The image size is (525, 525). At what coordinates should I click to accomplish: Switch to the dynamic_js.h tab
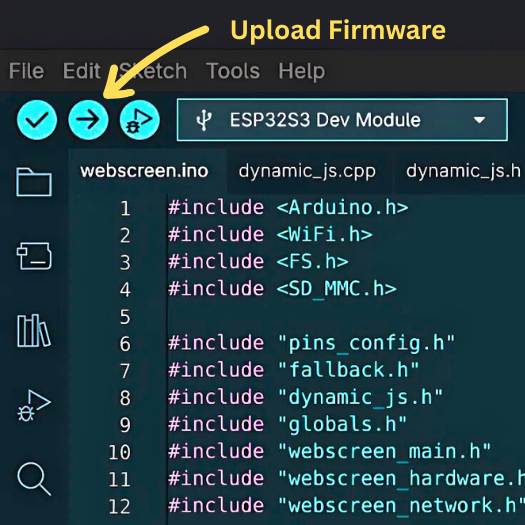click(463, 171)
